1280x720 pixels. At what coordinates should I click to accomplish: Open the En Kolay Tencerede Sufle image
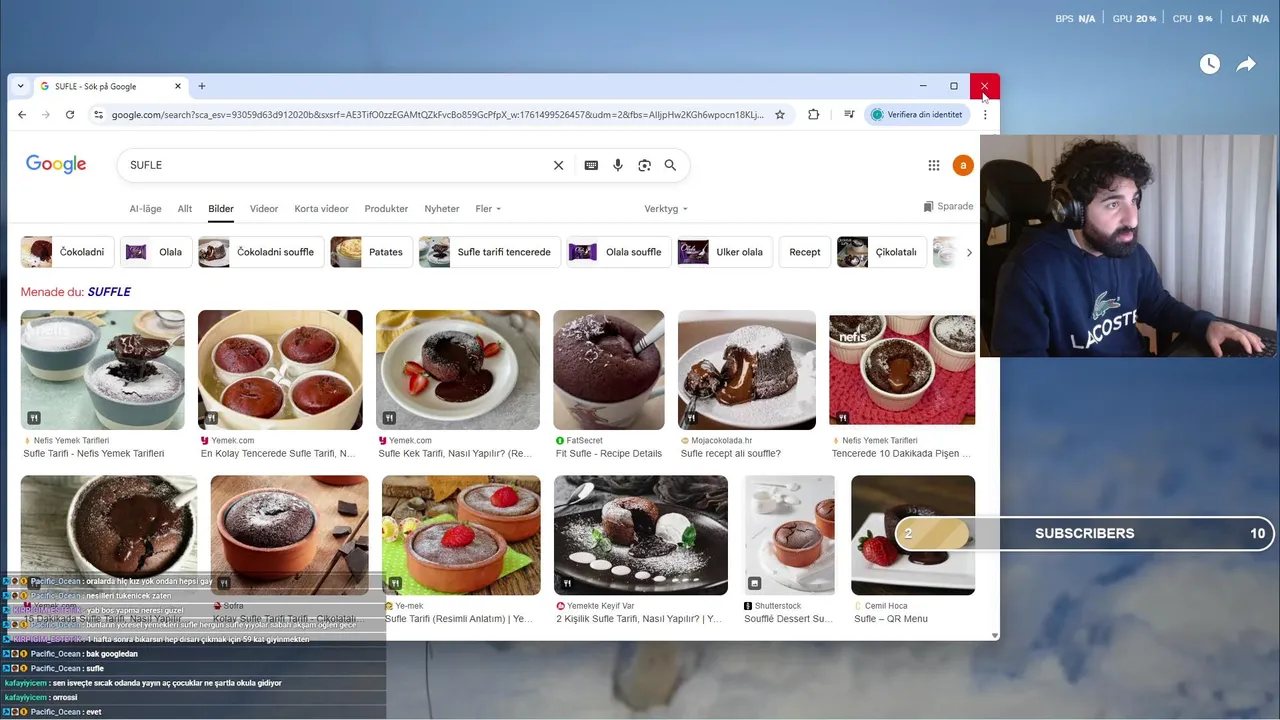[x=280, y=370]
